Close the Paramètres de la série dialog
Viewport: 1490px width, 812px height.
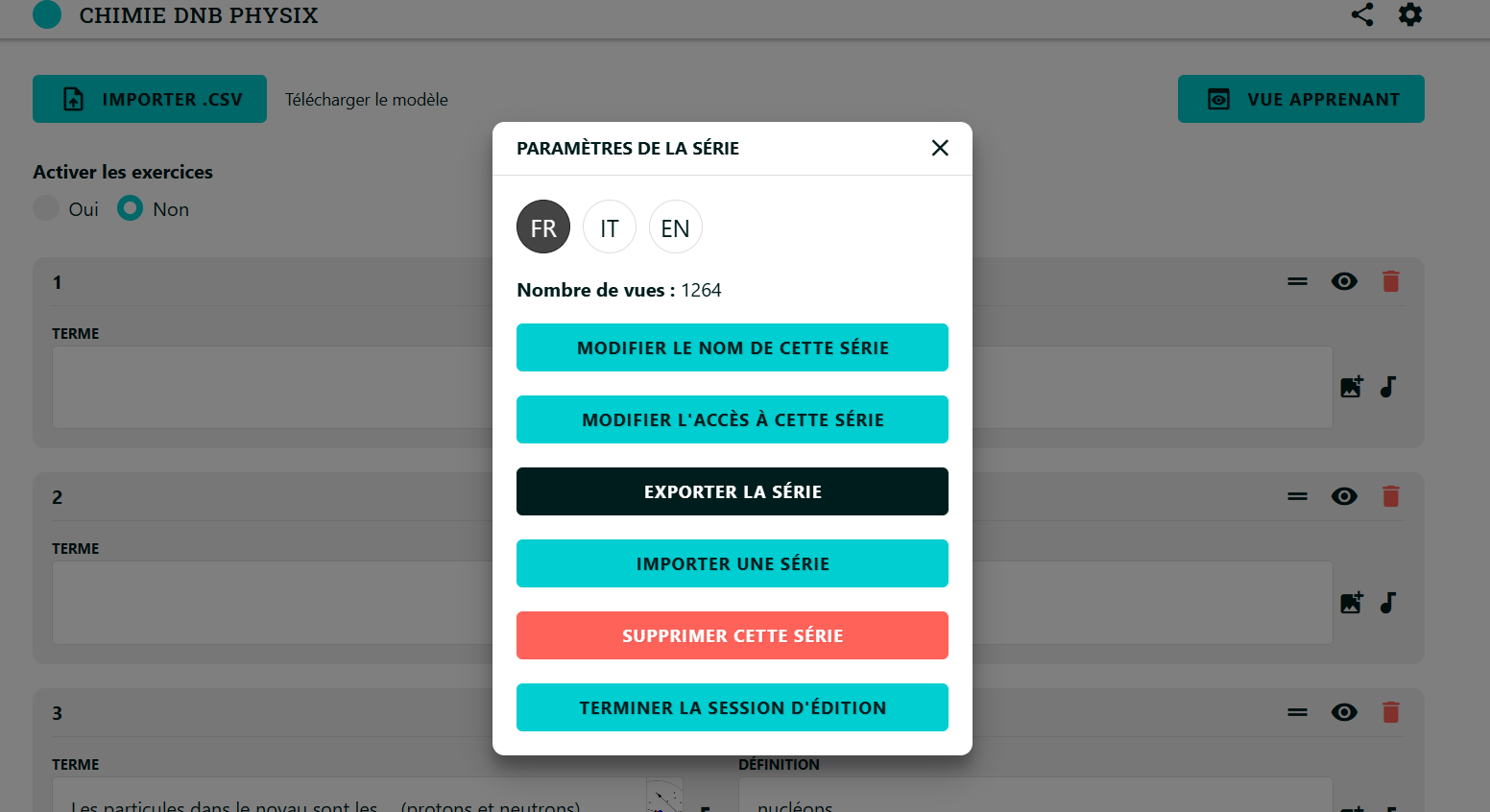[x=940, y=148]
